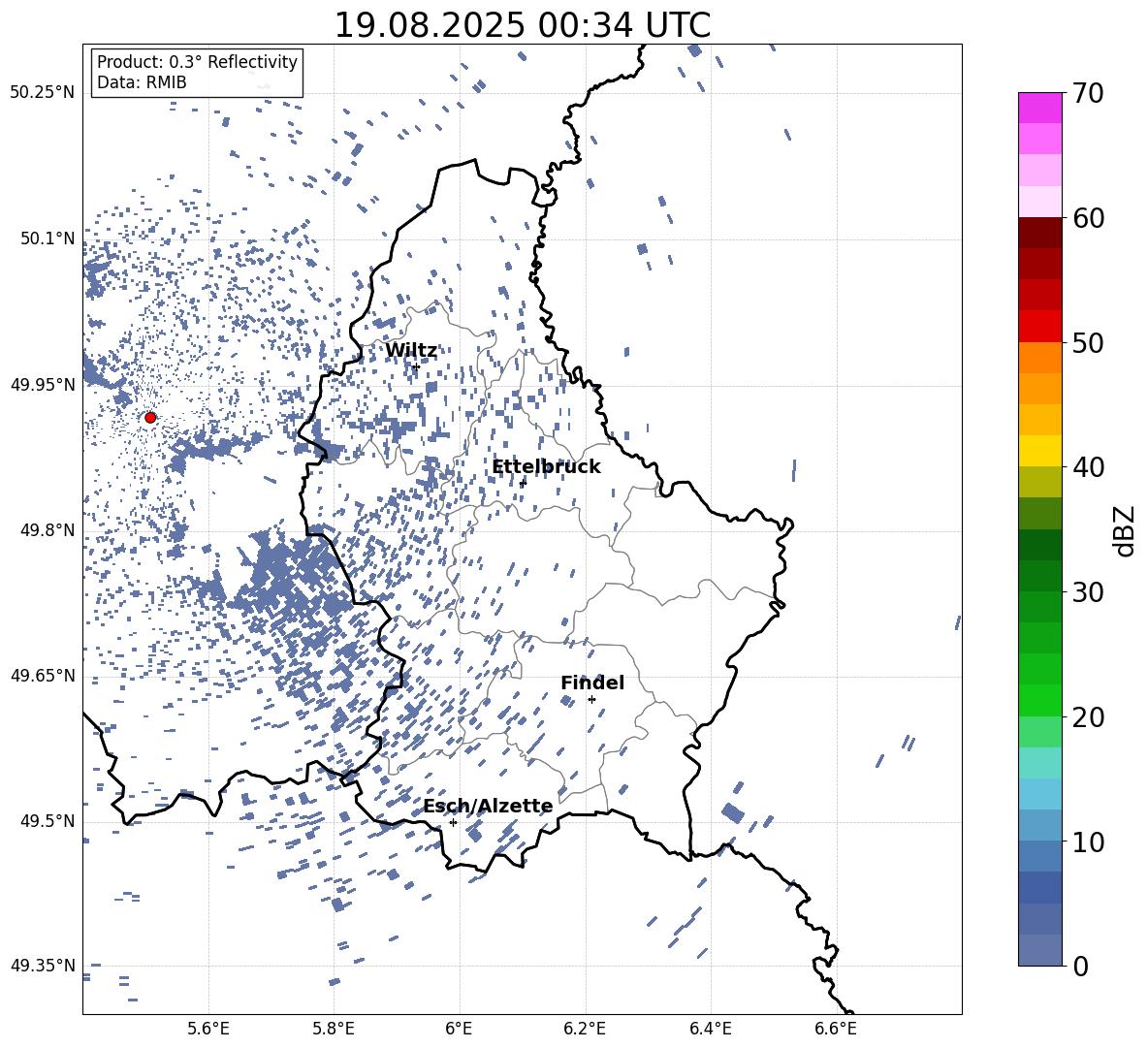The image size is (1148, 1048).
Task: Click the Wiltz city label
Action: [x=411, y=351]
